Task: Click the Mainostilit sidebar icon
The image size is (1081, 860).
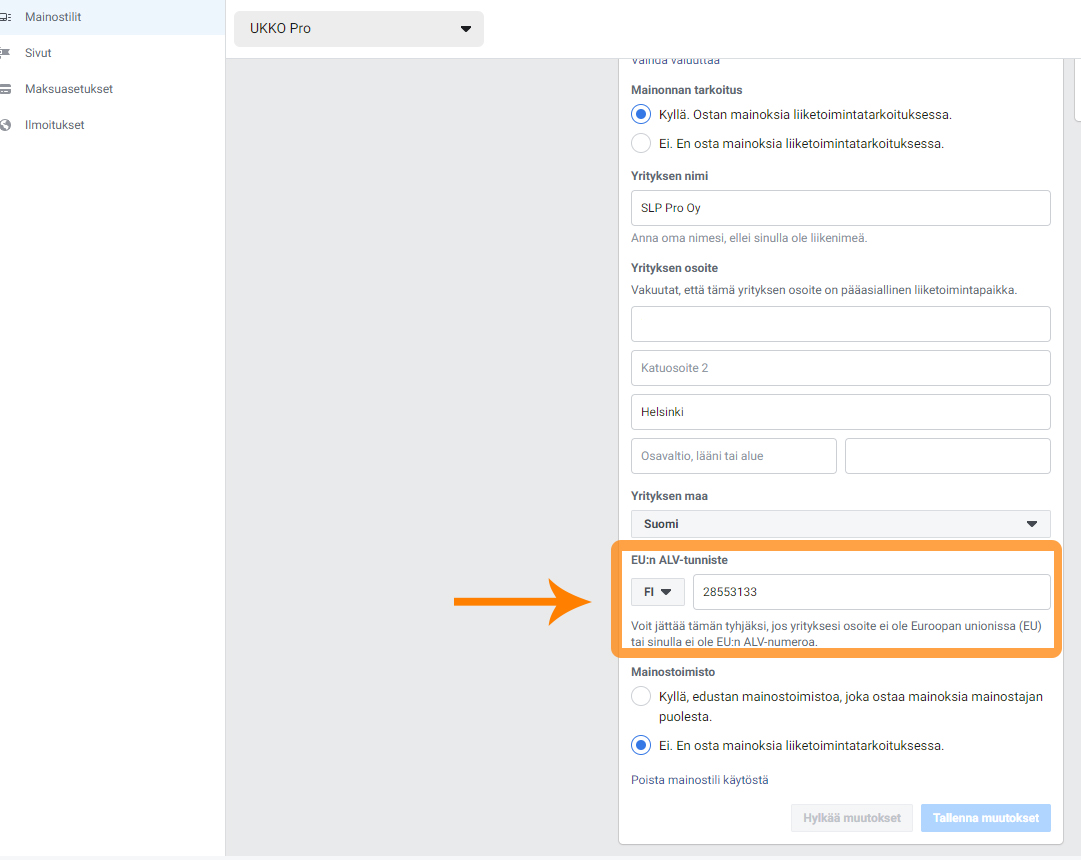Action: tap(6, 17)
